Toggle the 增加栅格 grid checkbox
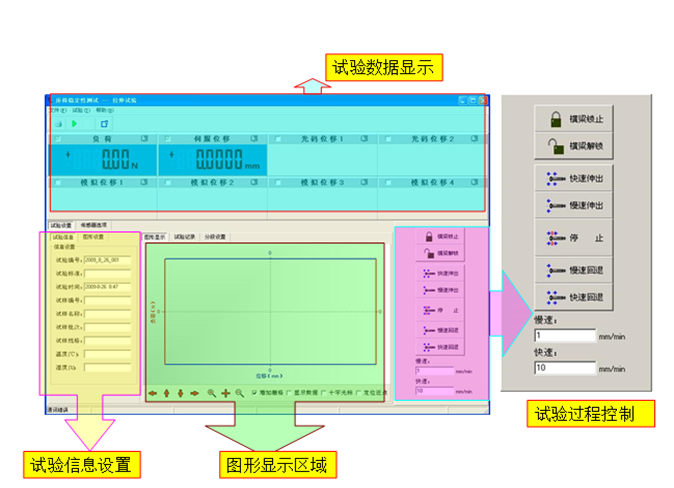The image size is (674, 488). click(x=254, y=393)
